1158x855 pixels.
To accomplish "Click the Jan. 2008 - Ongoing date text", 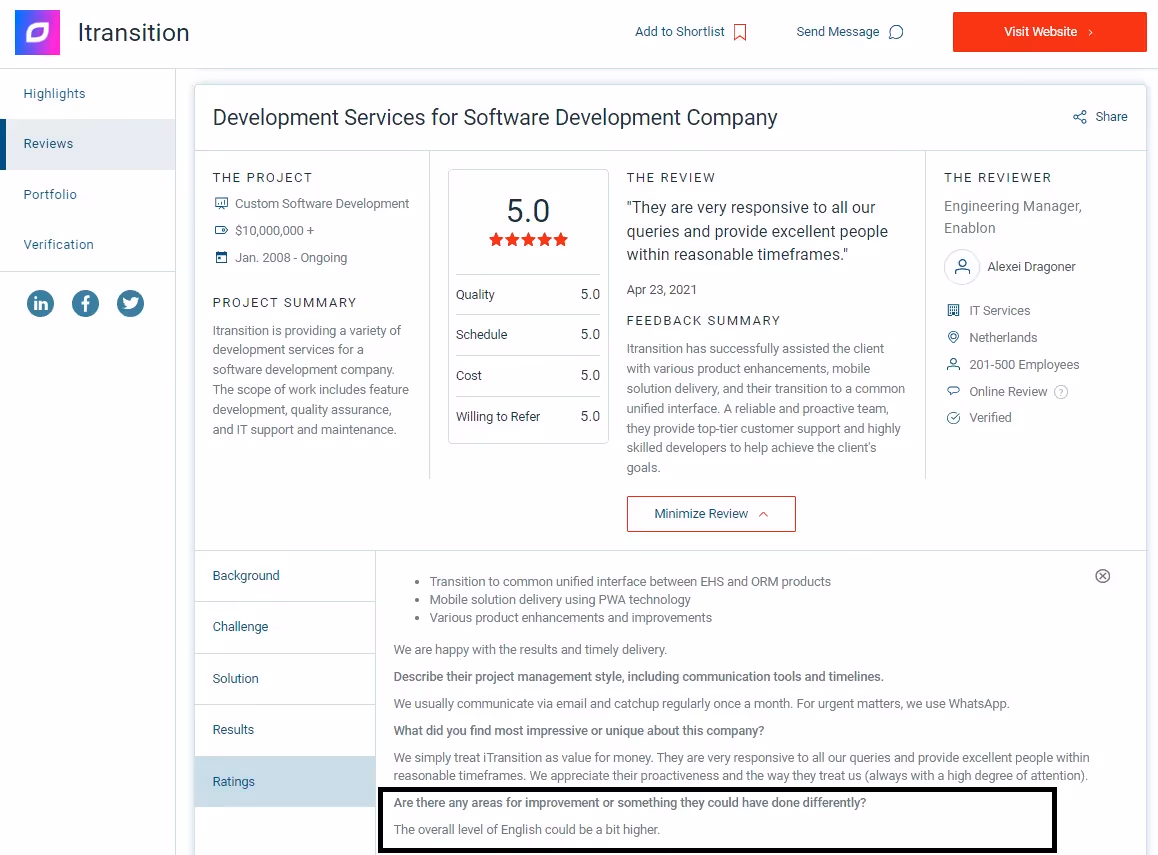I will [291, 258].
